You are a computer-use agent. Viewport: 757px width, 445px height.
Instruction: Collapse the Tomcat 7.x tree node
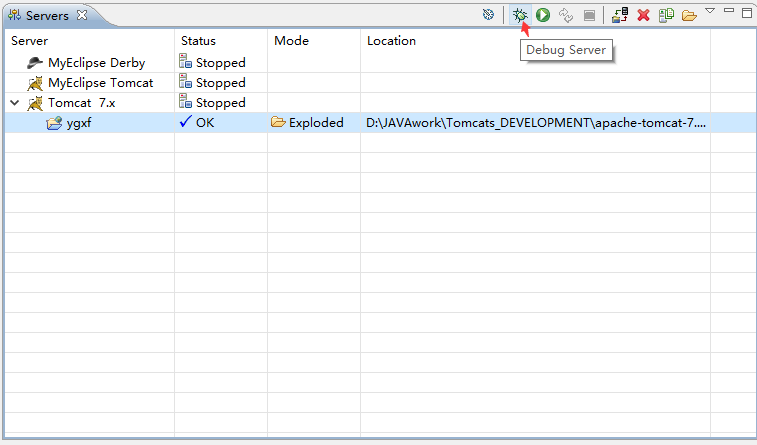pos(15,103)
